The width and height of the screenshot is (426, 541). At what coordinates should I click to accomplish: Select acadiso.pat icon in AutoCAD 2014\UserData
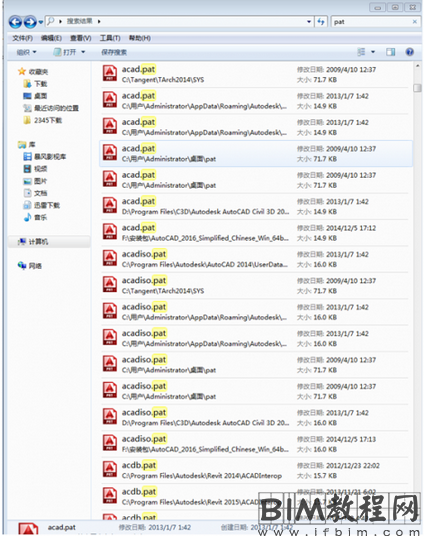click(x=110, y=258)
